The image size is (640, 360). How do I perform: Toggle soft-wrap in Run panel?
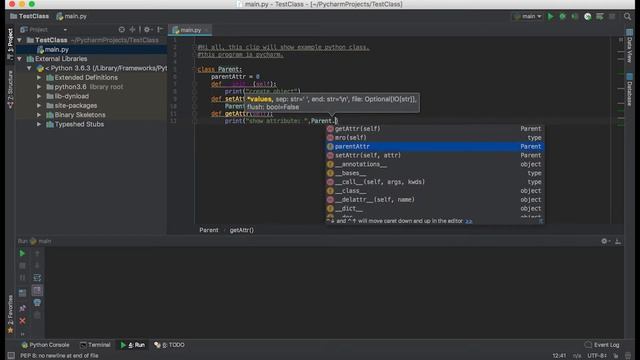[x=37, y=278]
